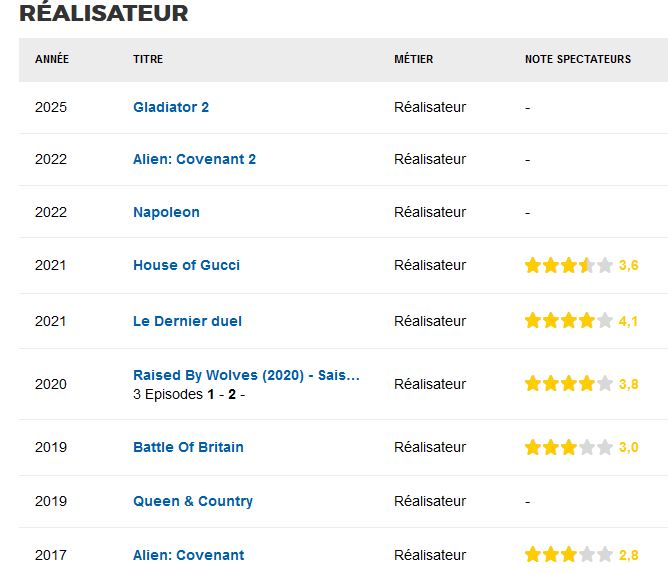The height and width of the screenshot is (574, 668).
Task: Click the star rating for House of Gucci
Action: click(568, 265)
